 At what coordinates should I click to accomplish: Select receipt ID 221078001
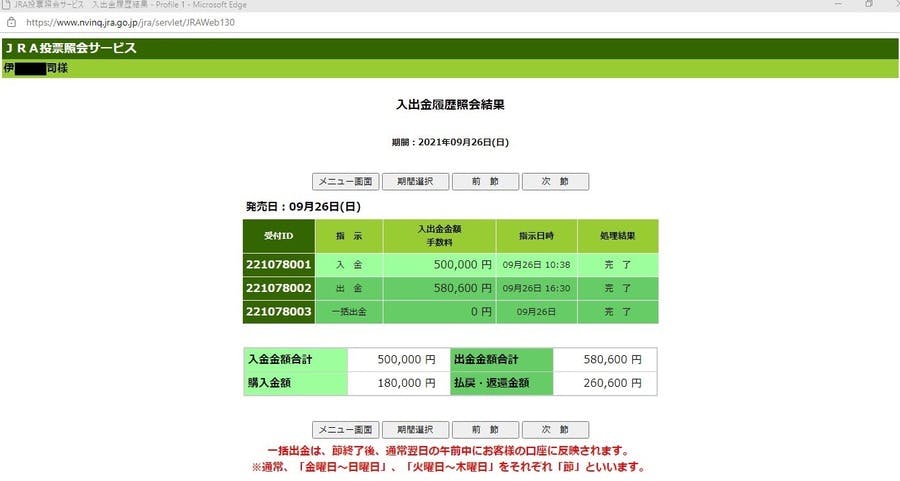[x=279, y=265]
